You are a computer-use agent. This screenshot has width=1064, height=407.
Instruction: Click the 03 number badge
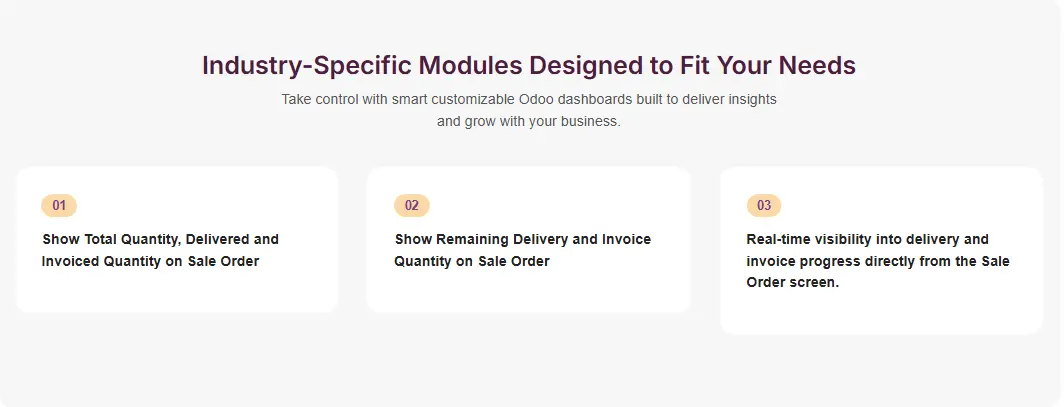point(764,206)
